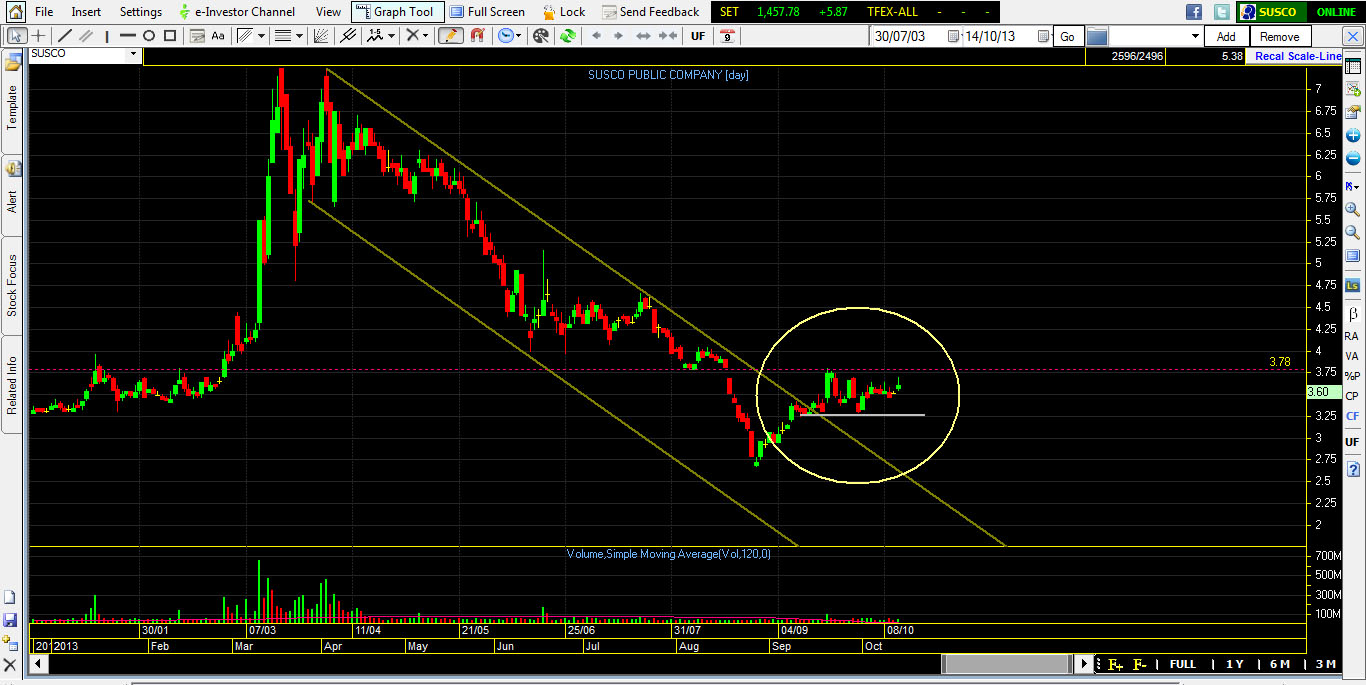The width and height of the screenshot is (1366, 685).
Task: Toggle Lock in the menu bar
Action: [565, 12]
